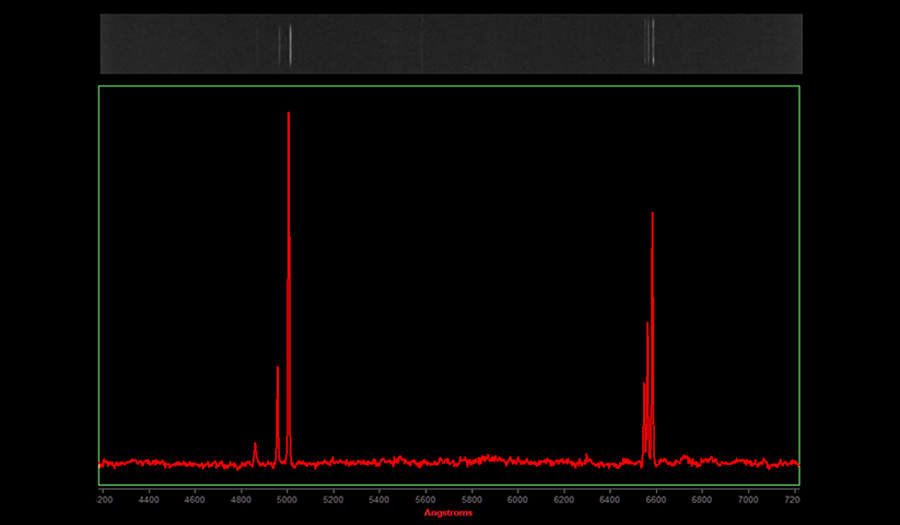Click the tallest emission peak near 5000 Angstroms

click(x=289, y=113)
